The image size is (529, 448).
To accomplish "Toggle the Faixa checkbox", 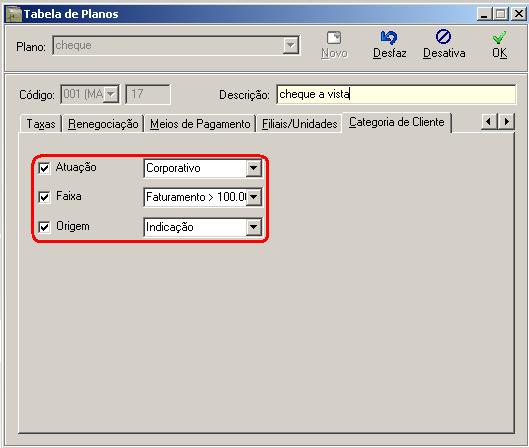I will click(x=44, y=197).
